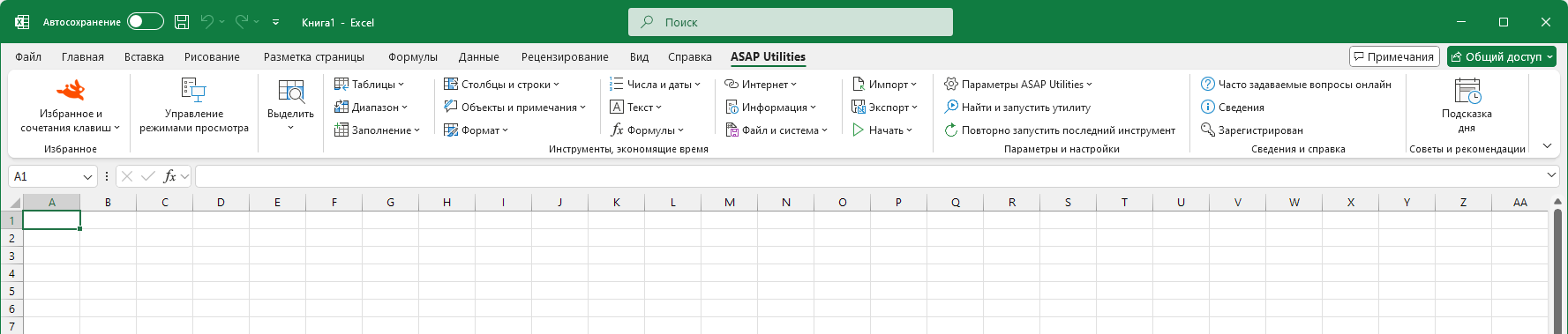Open the Таблицы tools menu

(369, 85)
